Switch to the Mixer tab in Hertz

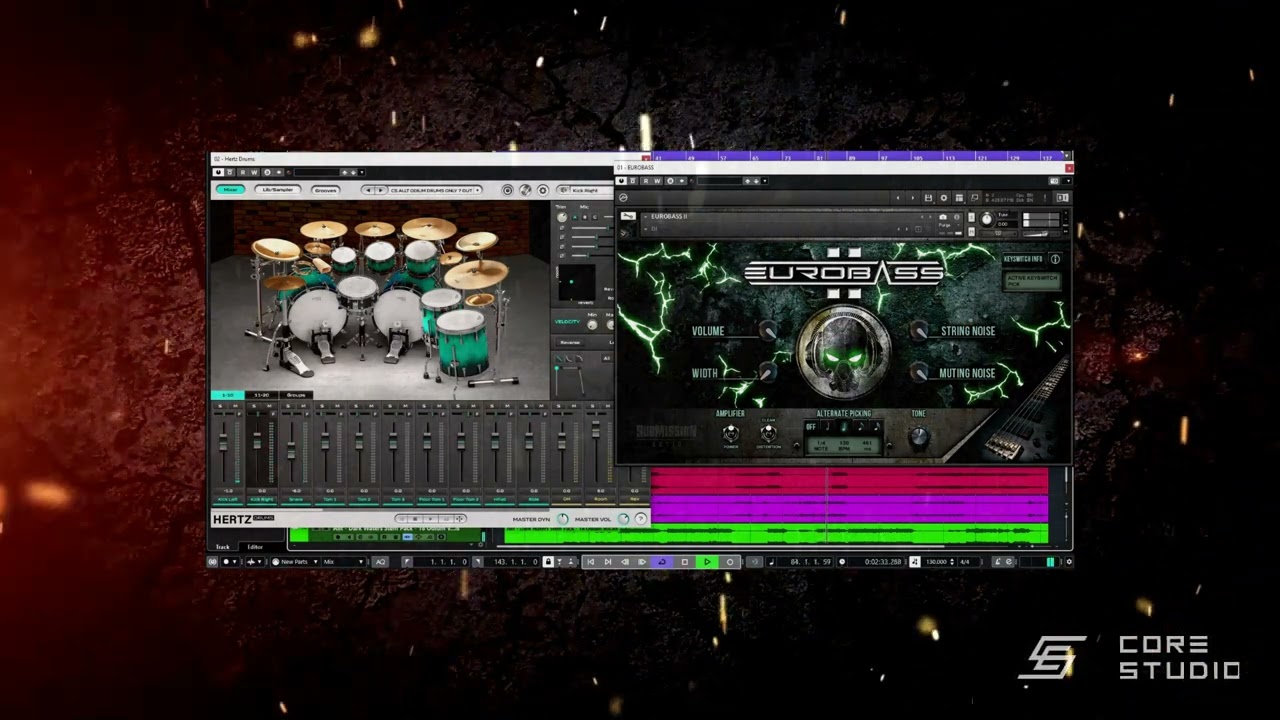pyautogui.click(x=231, y=190)
